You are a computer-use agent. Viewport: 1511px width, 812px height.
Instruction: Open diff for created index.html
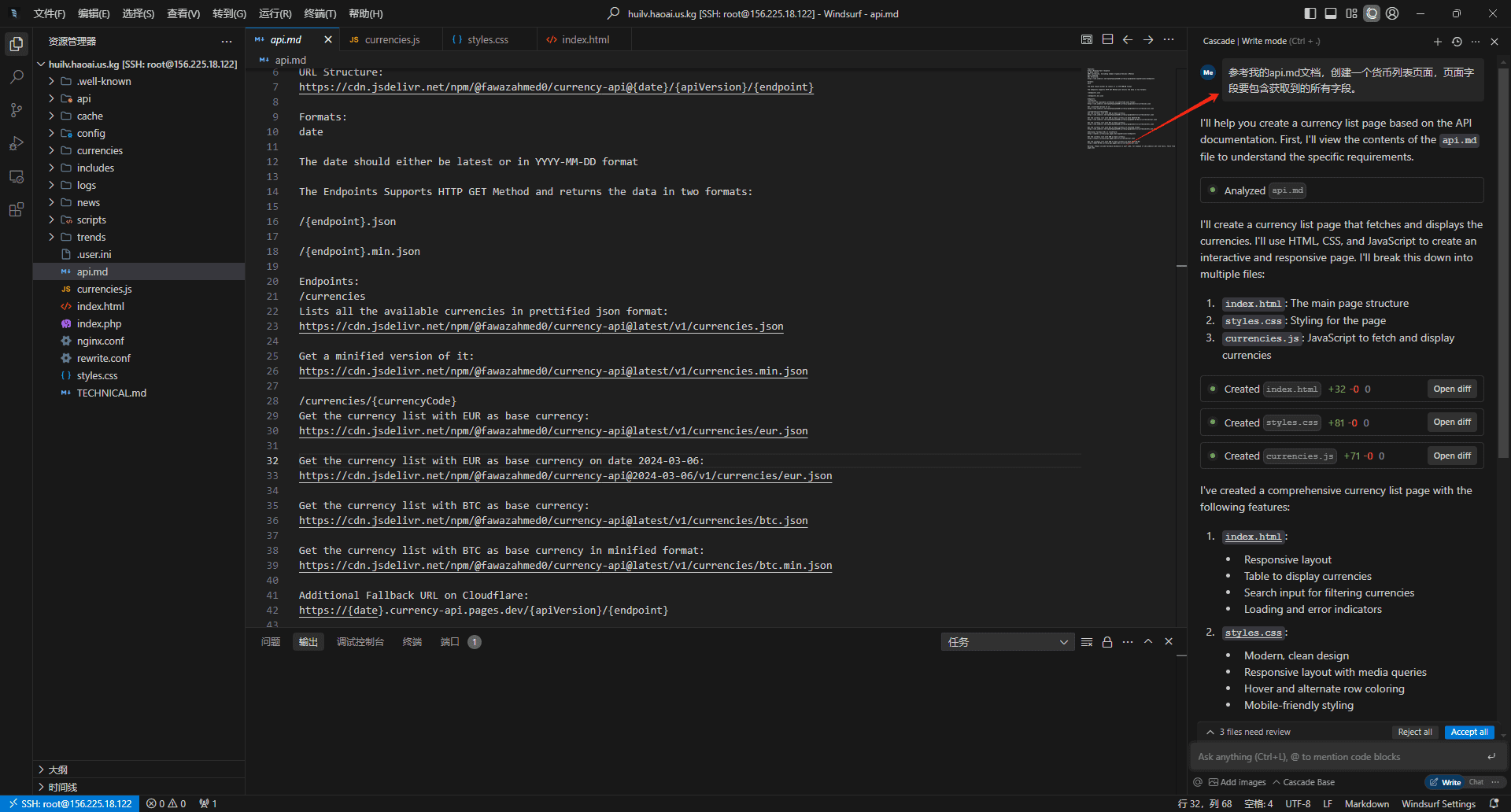click(x=1452, y=389)
